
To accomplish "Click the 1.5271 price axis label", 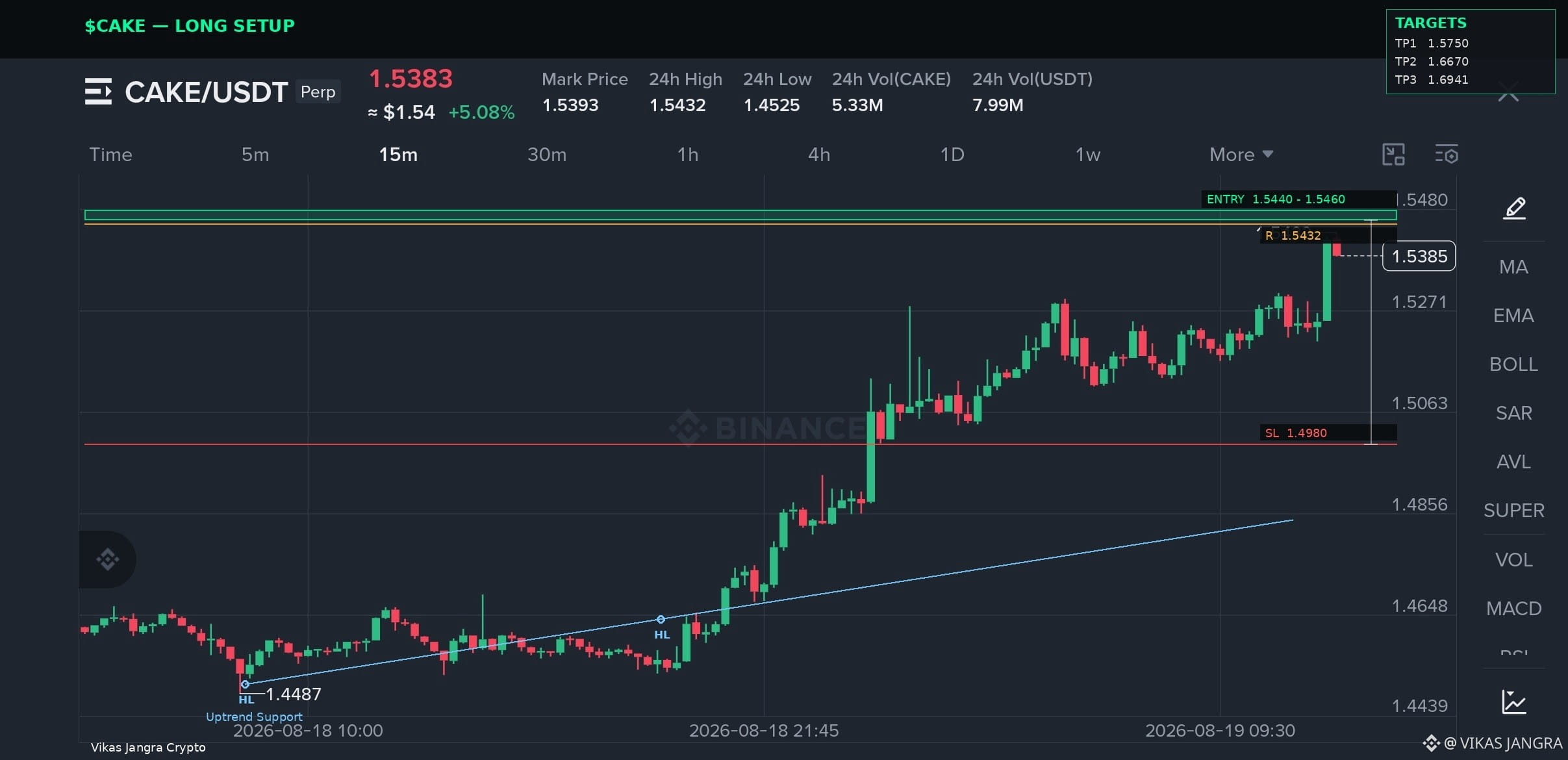I will click(1419, 302).
